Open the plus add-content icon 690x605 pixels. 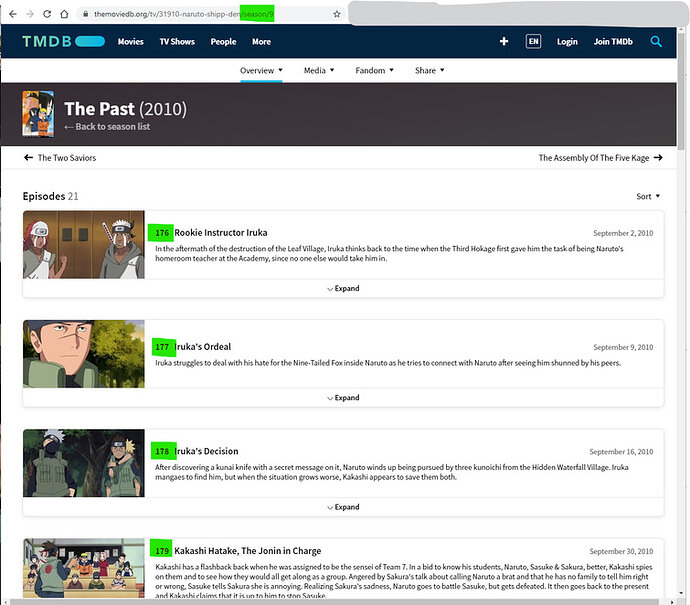pyautogui.click(x=504, y=41)
